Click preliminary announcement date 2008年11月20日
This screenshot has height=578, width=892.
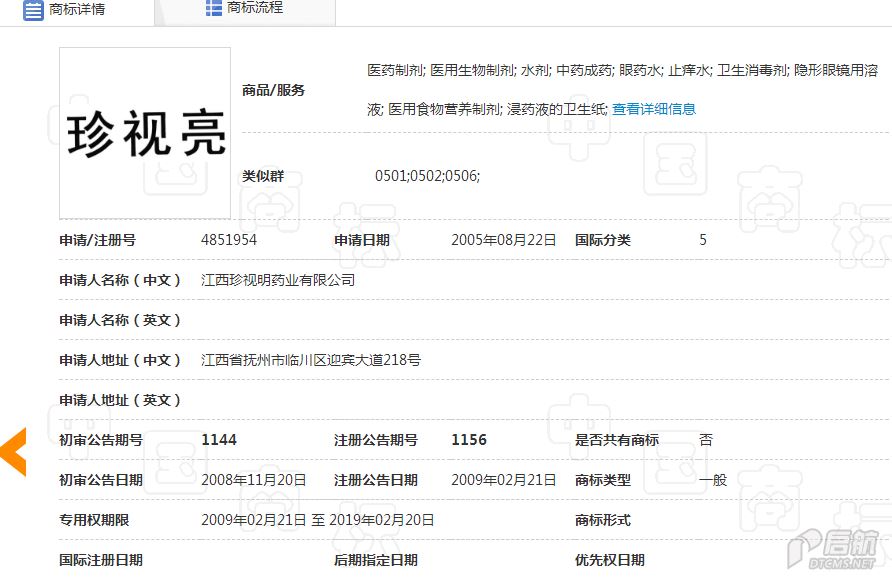click(254, 480)
